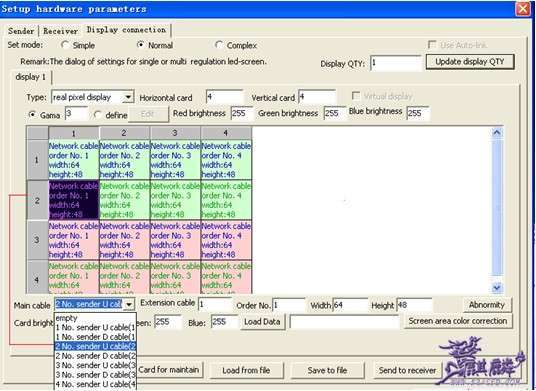This screenshot has height=391, width=536.
Task: Click grid scrollbar up arrow
Action: coord(497,133)
